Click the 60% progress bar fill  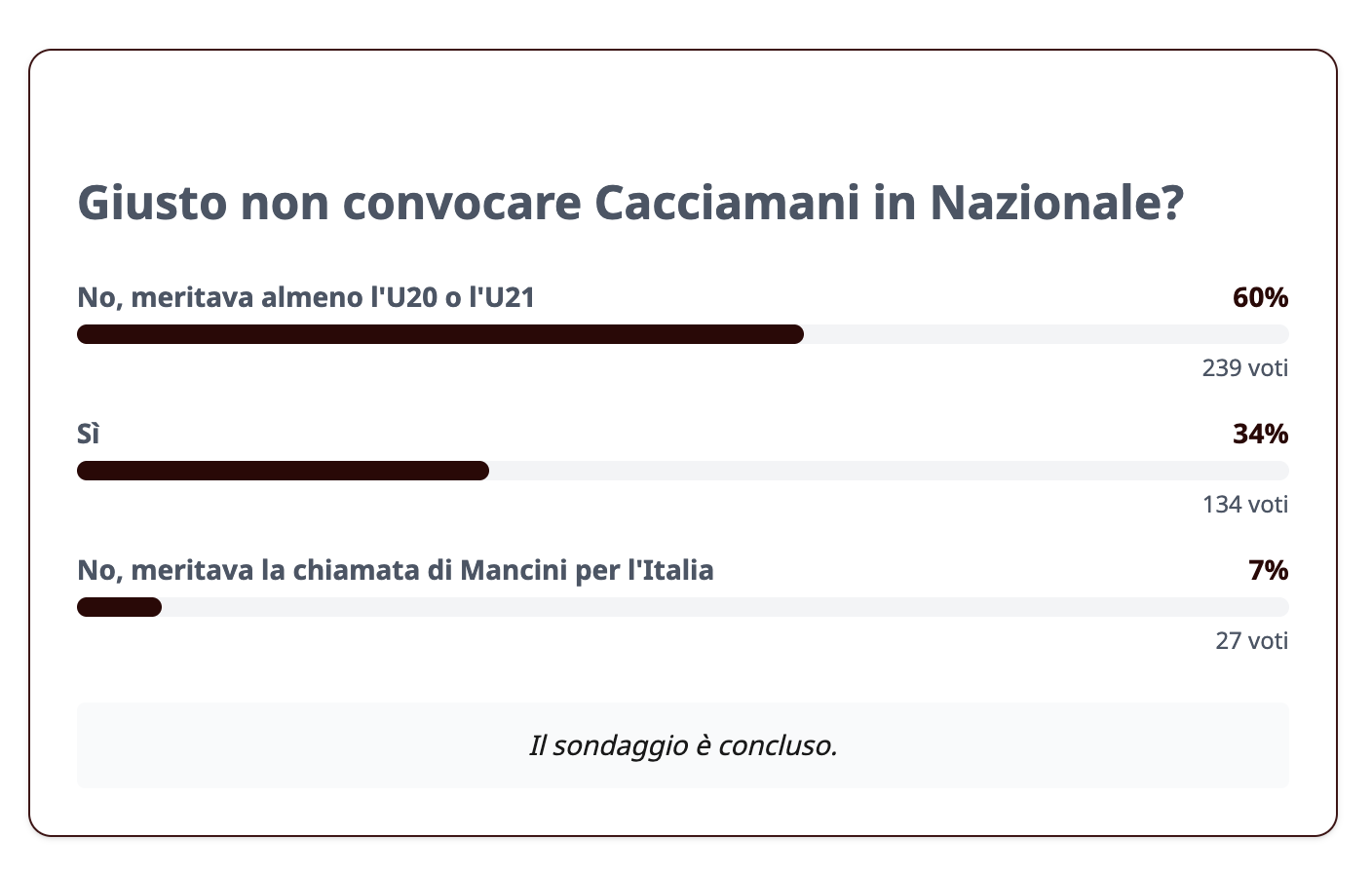point(440,334)
